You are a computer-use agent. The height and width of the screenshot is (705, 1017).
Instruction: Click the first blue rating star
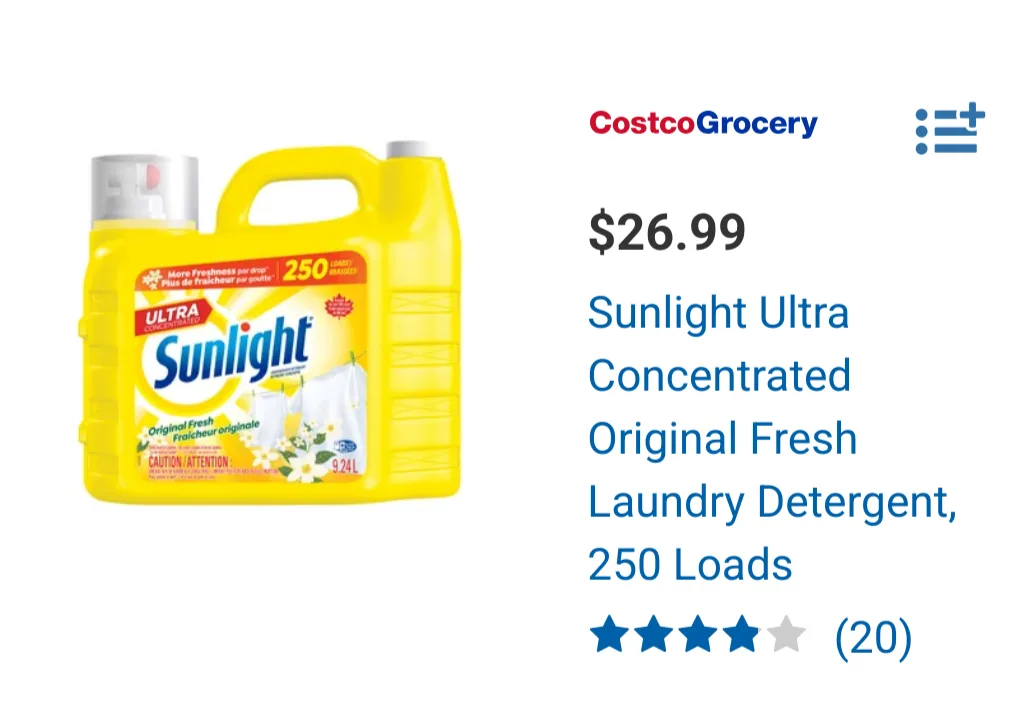click(610, 634)
